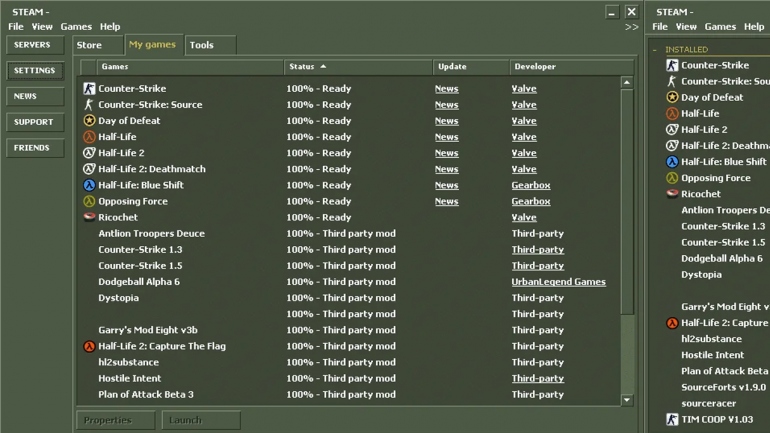Screen dimensions: 770x433
Task: Select Dodgeball Alpha 6 in games list
Action: point(139,282)
